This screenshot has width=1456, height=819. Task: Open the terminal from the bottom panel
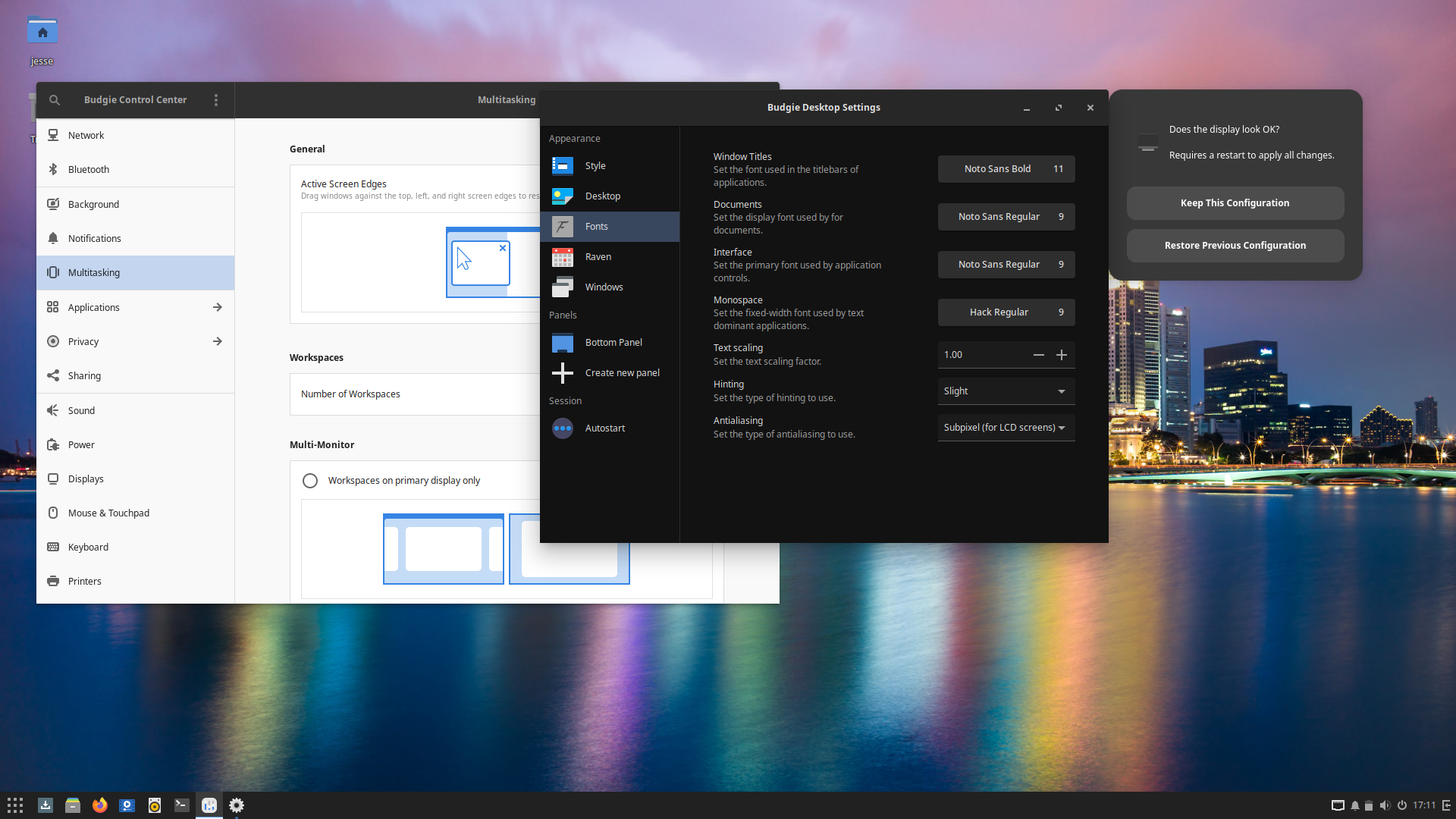181,805
